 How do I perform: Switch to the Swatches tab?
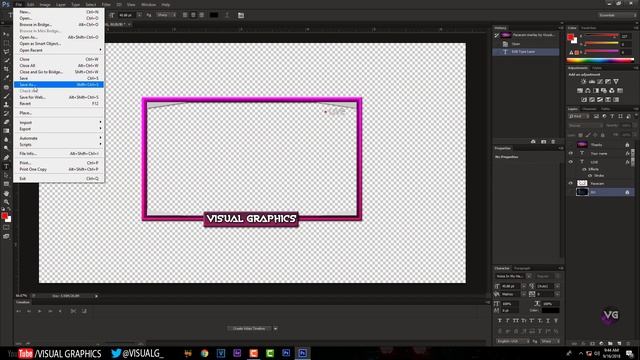[588, 28]
